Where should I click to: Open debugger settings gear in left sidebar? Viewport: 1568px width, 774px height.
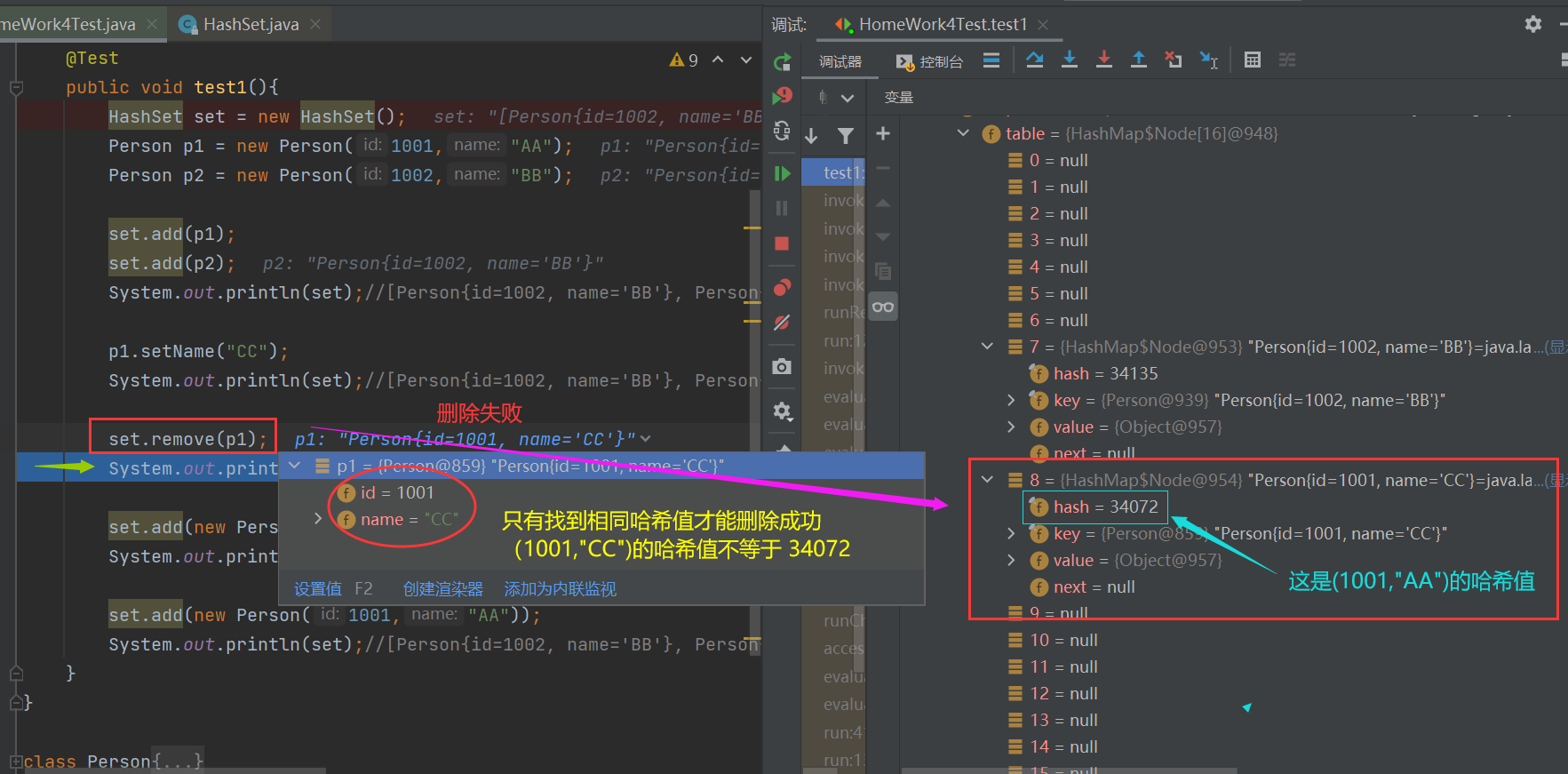(782, 411)
